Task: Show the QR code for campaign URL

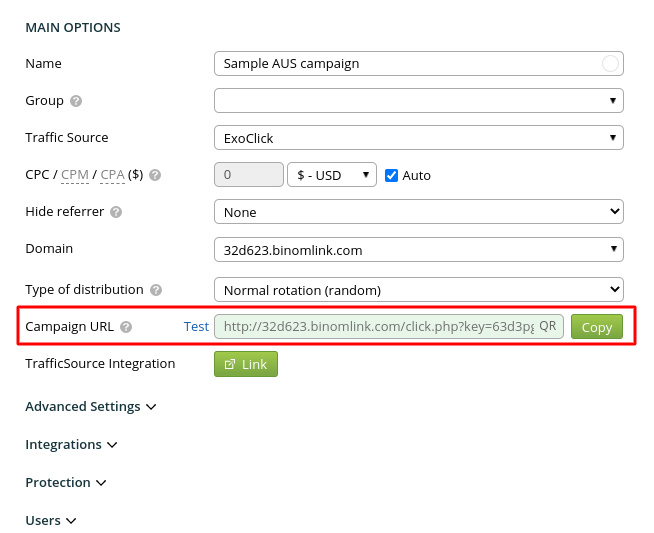Action: coord(548,326)
